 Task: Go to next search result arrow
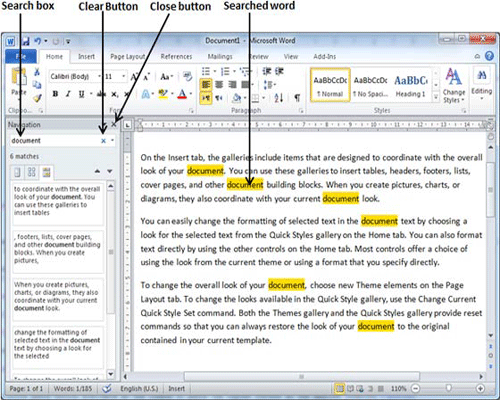110,171
